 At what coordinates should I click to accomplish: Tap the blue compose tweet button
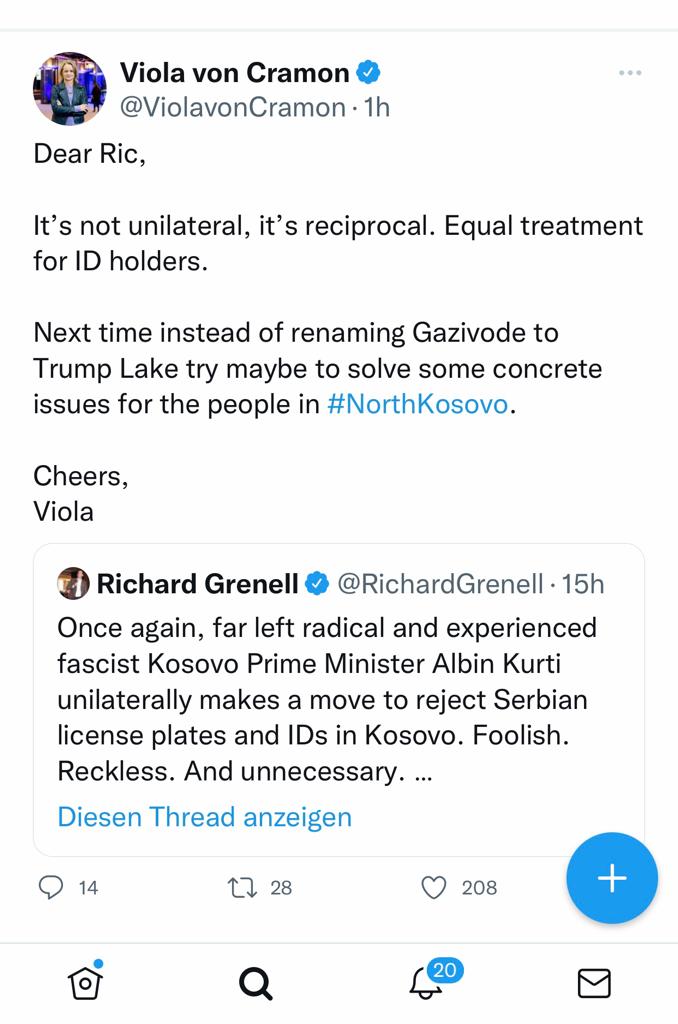pyautogui.click(x=611, y=878)
